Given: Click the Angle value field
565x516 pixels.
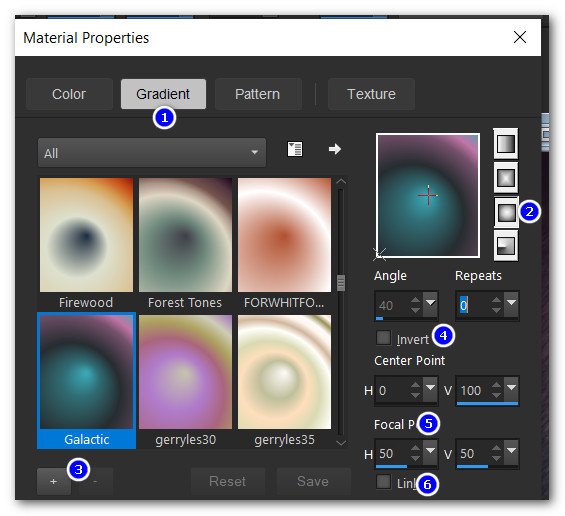Looking at the screenshot, I should 392,306.
